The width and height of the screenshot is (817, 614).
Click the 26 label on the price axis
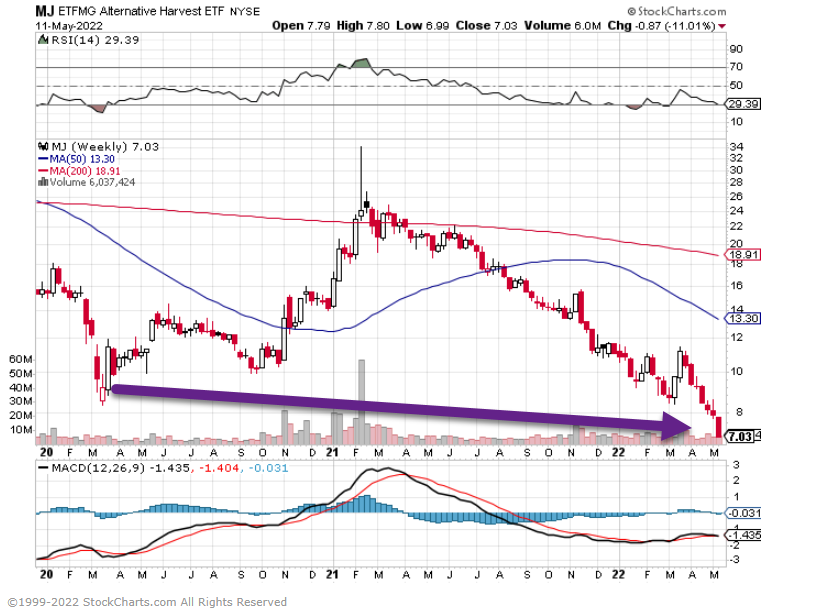[736, 197]
